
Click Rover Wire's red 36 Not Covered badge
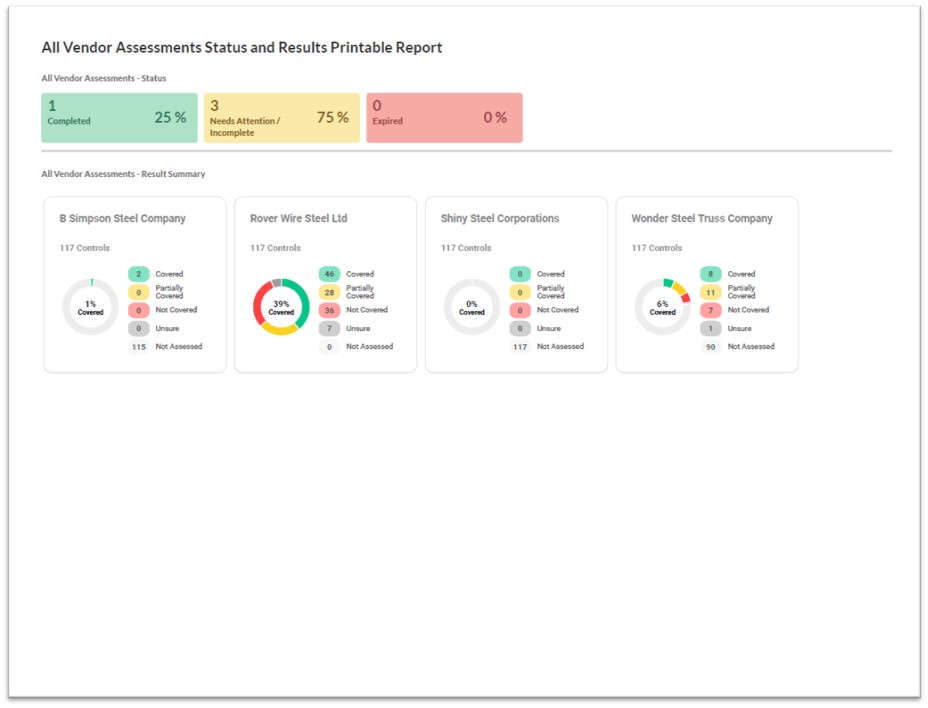329,310
